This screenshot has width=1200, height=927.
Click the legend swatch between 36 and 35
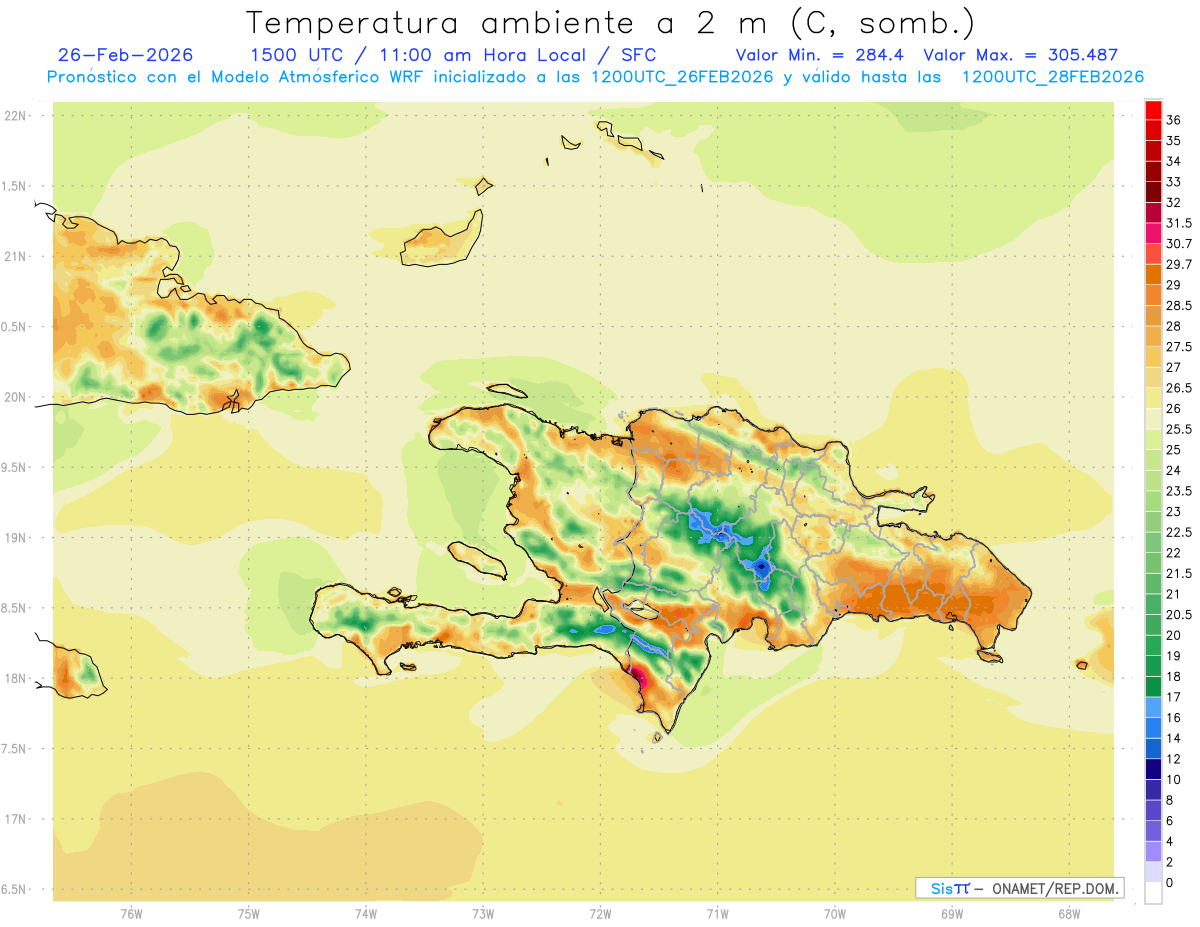[1153, 130]
